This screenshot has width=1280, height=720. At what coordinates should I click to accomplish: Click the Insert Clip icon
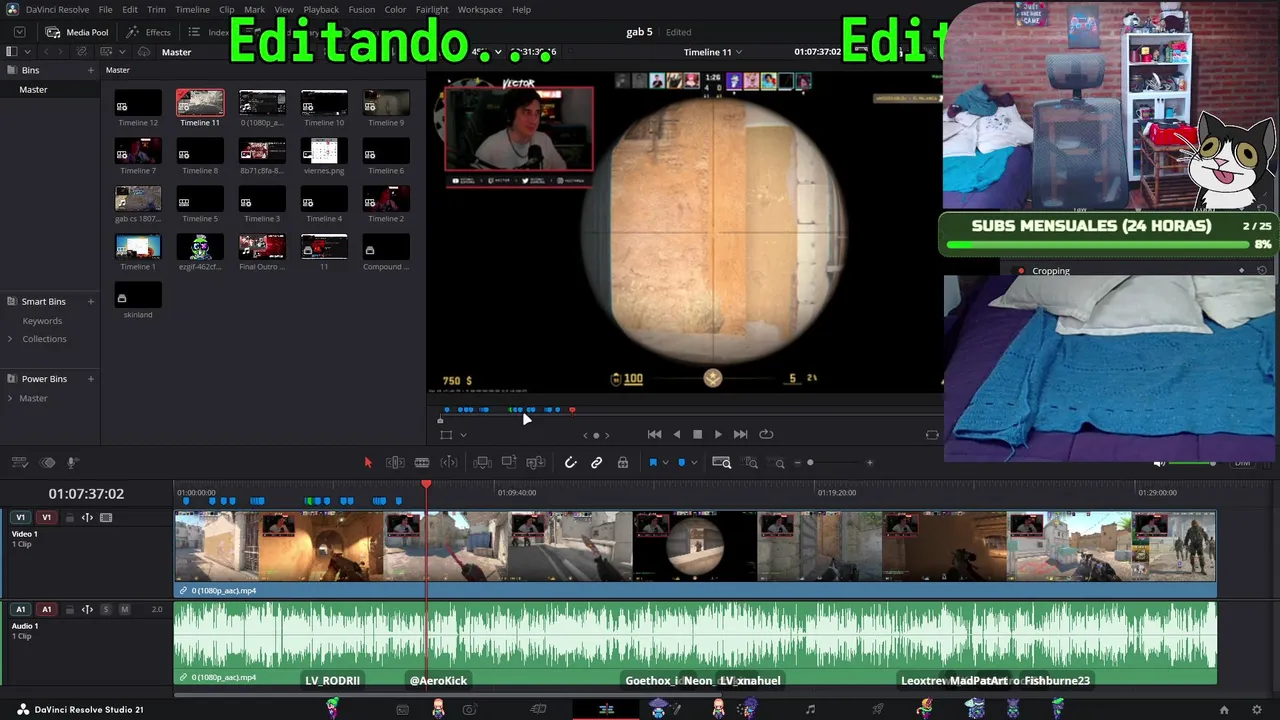pyautogui.click(x=482, y=462)
